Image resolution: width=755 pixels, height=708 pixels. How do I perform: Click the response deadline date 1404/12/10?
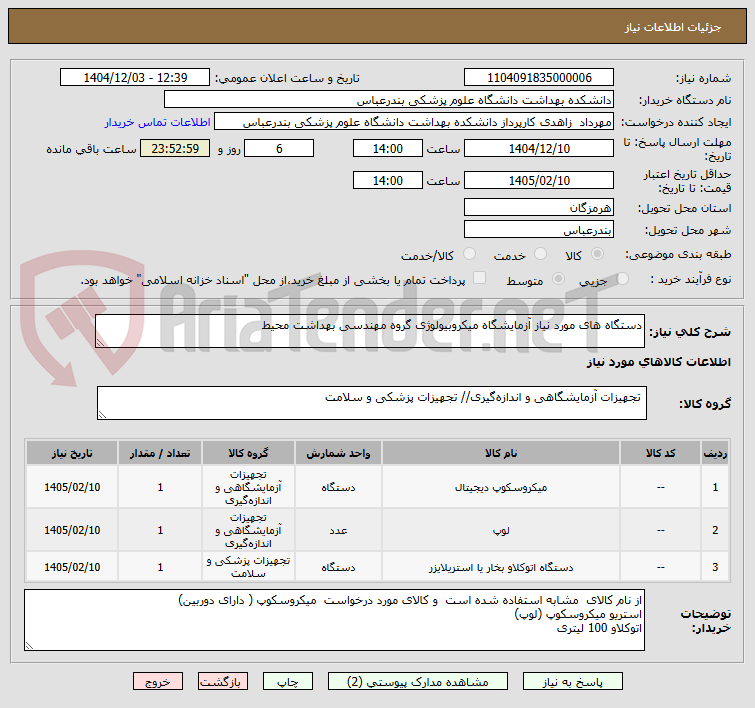[x=539, y=148]
